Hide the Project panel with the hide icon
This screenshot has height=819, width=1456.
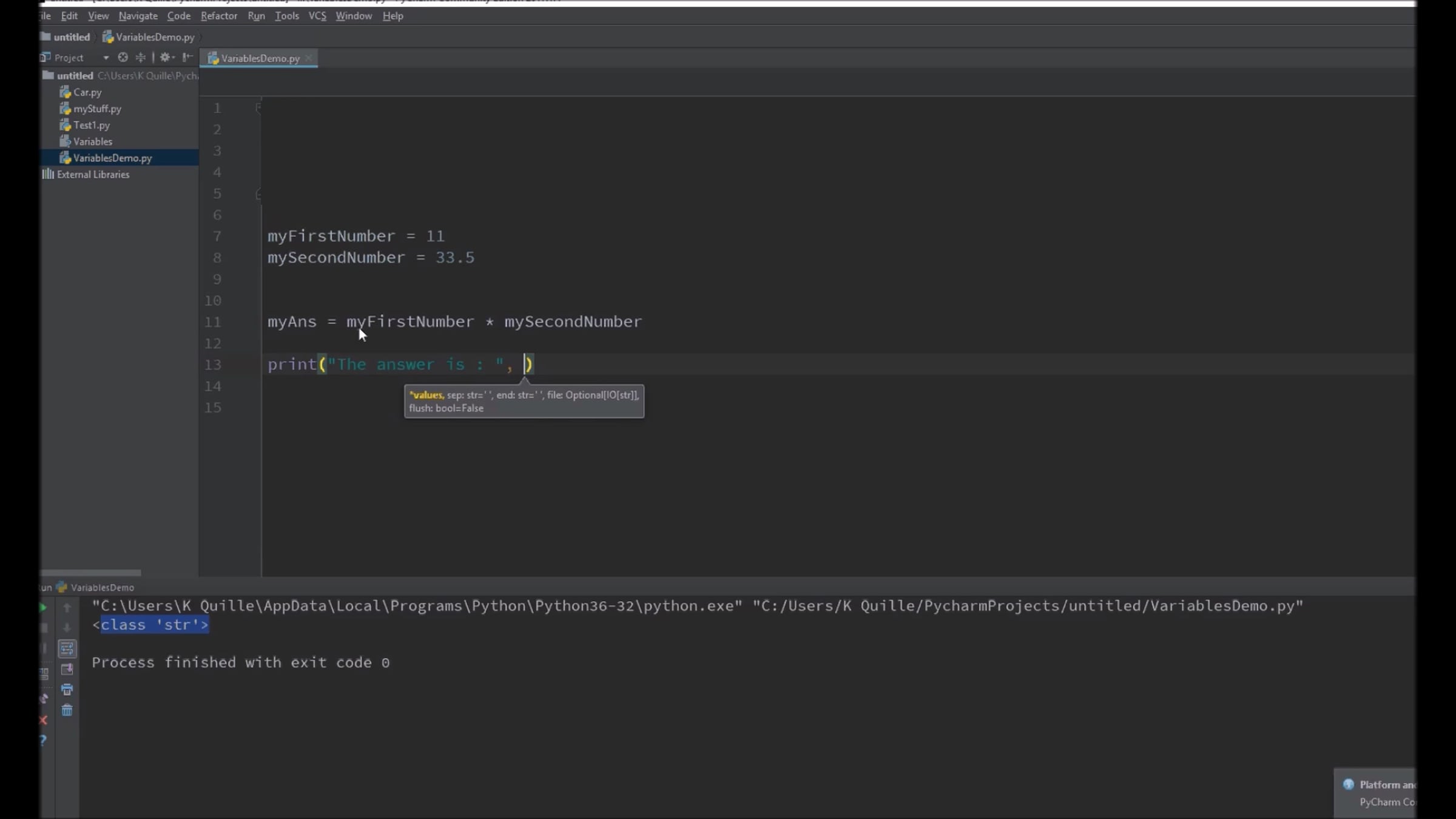[x=187, y=57]
